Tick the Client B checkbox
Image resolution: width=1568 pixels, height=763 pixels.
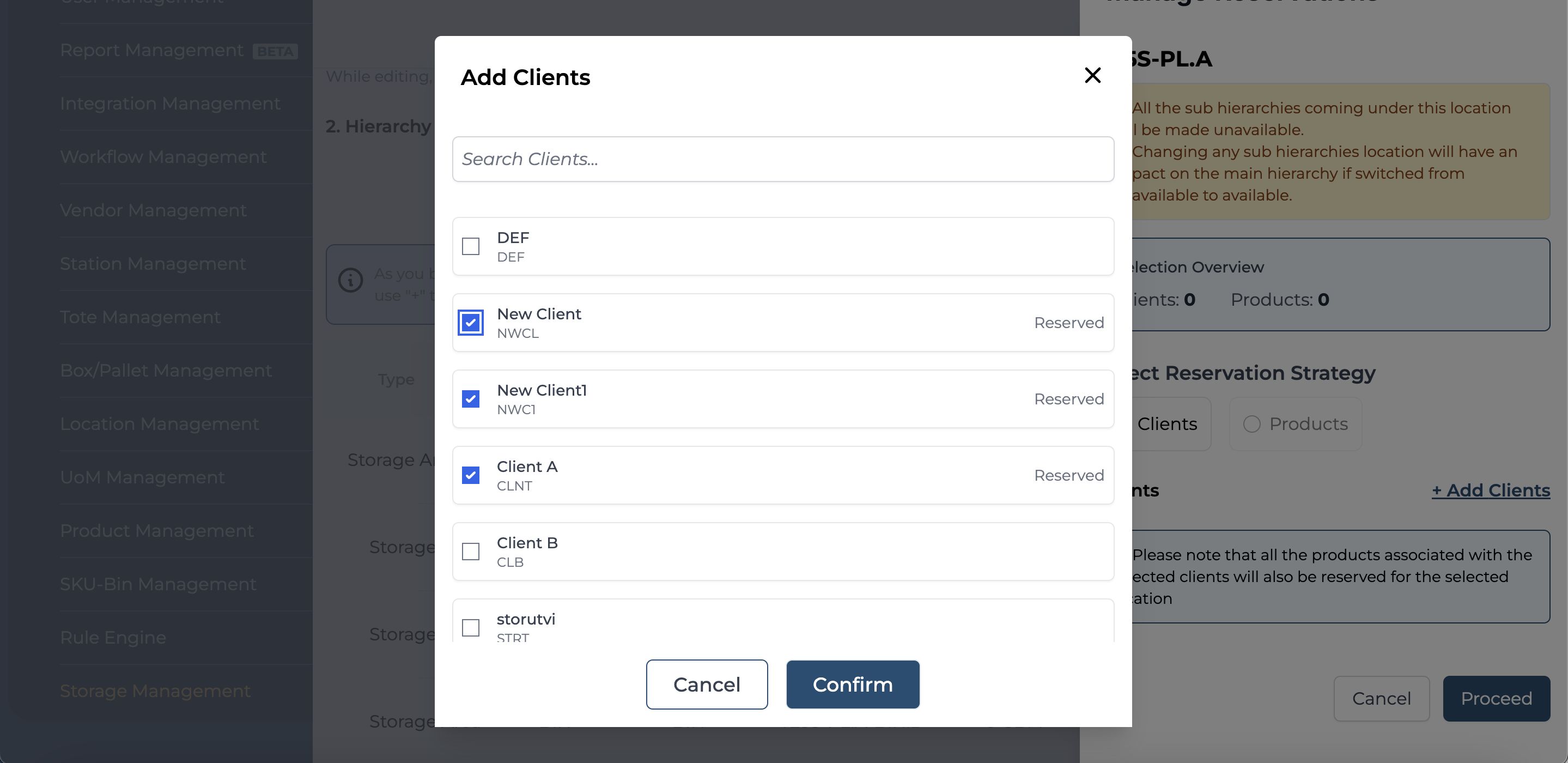coord(471,551)
